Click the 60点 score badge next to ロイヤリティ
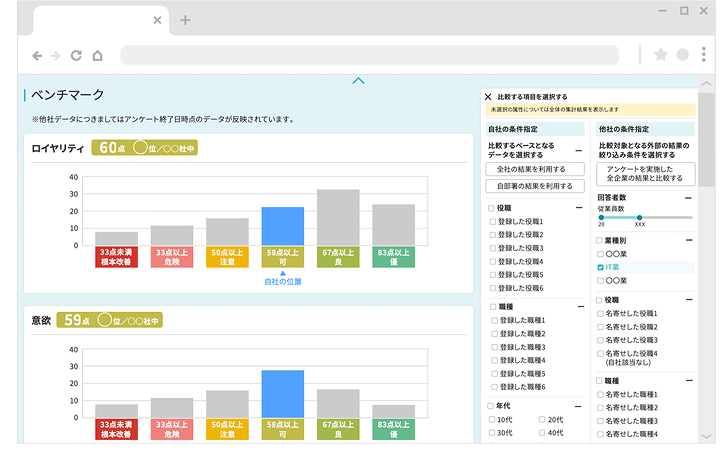The image size is (728, 462). pos(144,148)
